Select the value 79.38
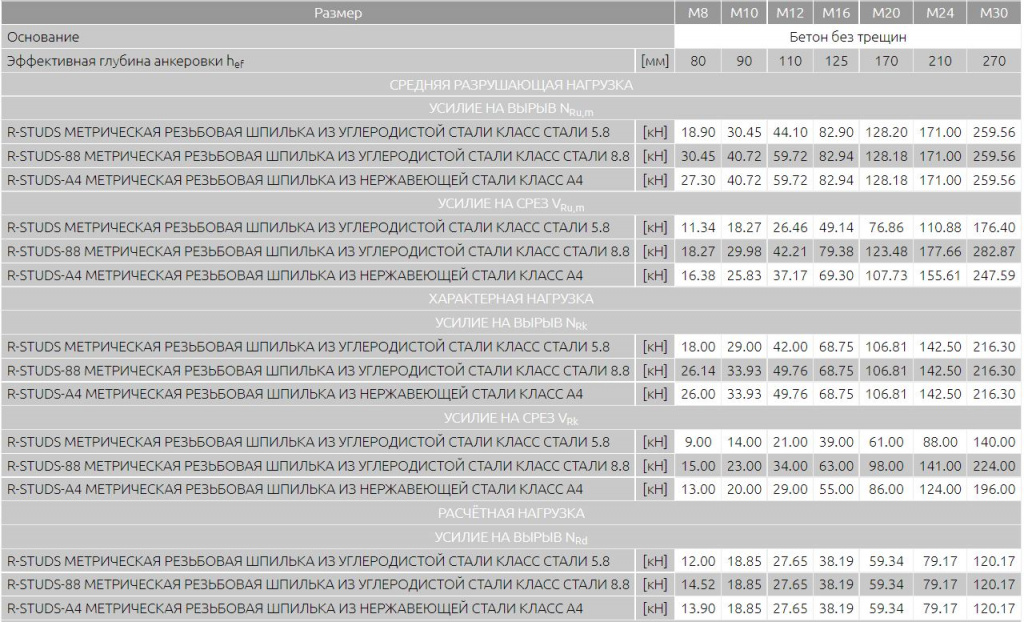Screen dimensions: 1024x622 click(x=836, y=252)
